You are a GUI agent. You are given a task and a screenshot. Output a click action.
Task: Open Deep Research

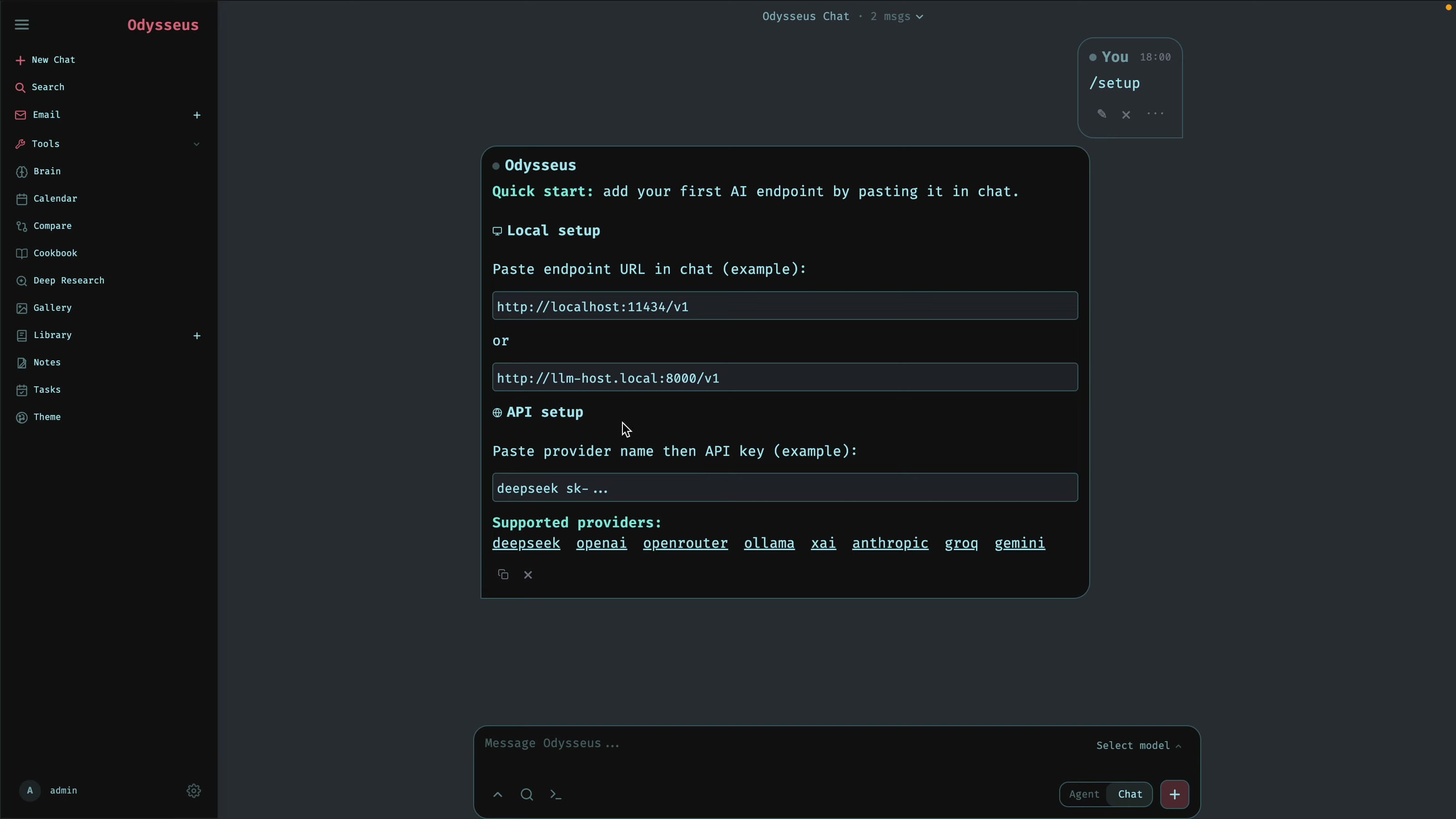(x=61, y=280)
